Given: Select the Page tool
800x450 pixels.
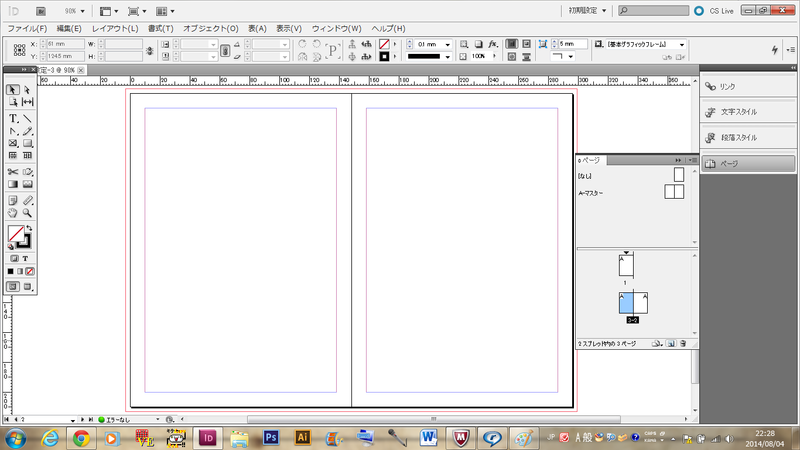Looking at the screenshot, I should point(13,102).
